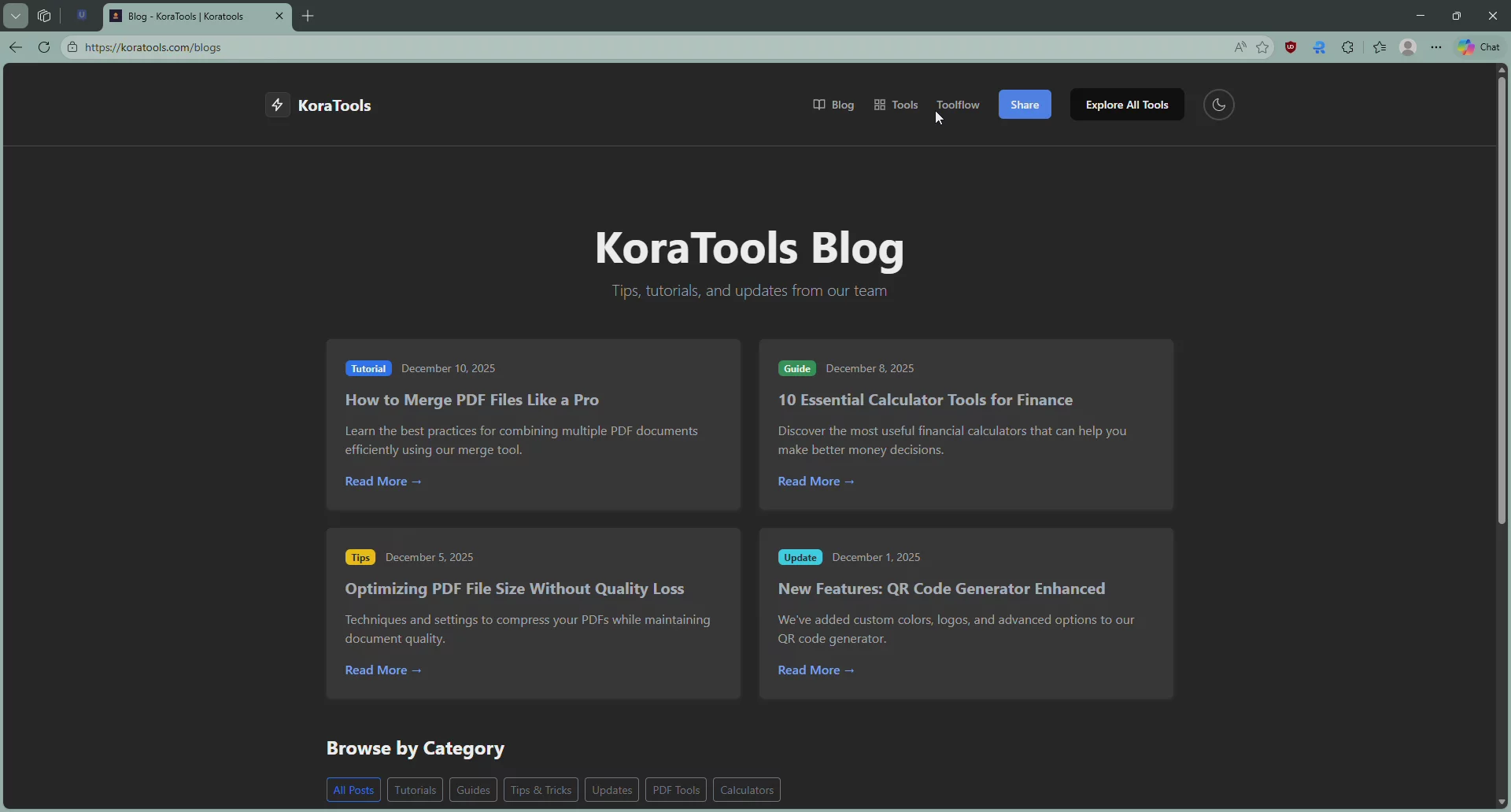Open the uBlock Origin extension icon
The height and width of the screenshot is (812, 1511).
[x=1291, y=47]
